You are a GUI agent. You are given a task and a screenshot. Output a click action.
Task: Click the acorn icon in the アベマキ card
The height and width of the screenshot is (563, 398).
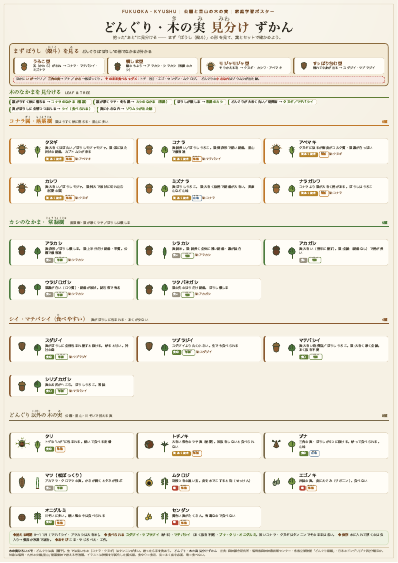276,150
